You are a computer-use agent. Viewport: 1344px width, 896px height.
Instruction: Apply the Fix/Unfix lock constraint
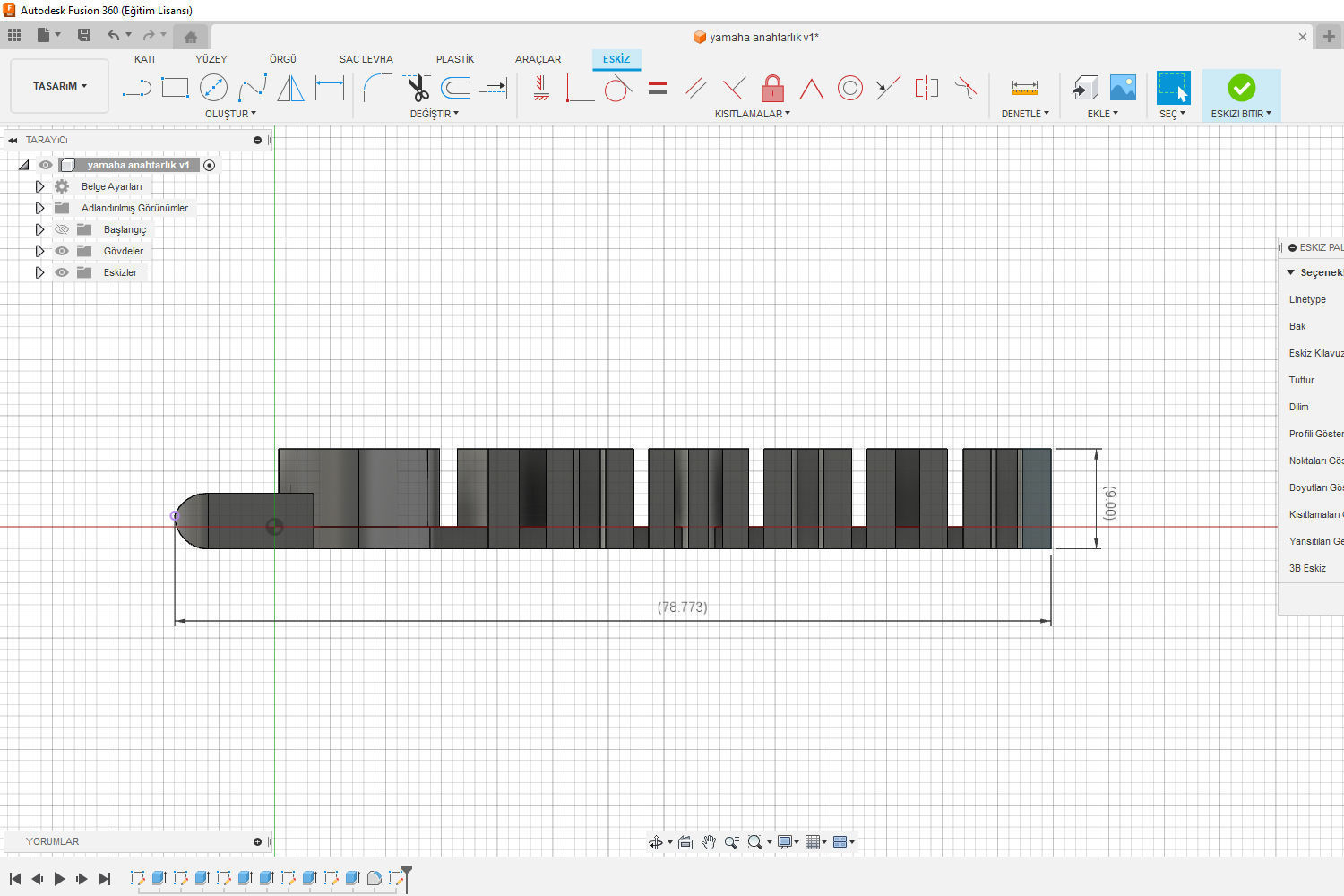coord(772,88)
